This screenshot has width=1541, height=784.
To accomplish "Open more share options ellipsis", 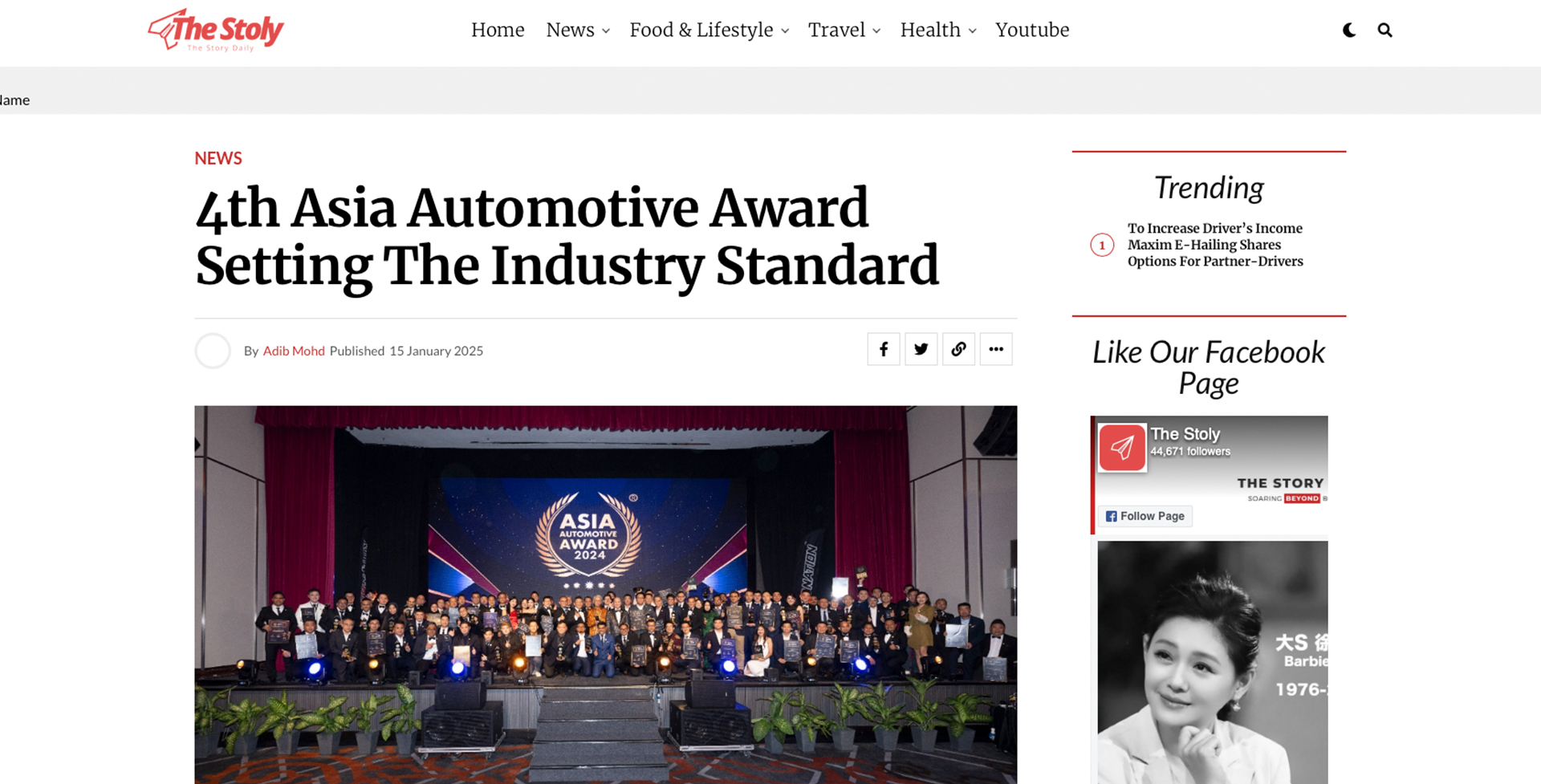I will click(996, 349).
